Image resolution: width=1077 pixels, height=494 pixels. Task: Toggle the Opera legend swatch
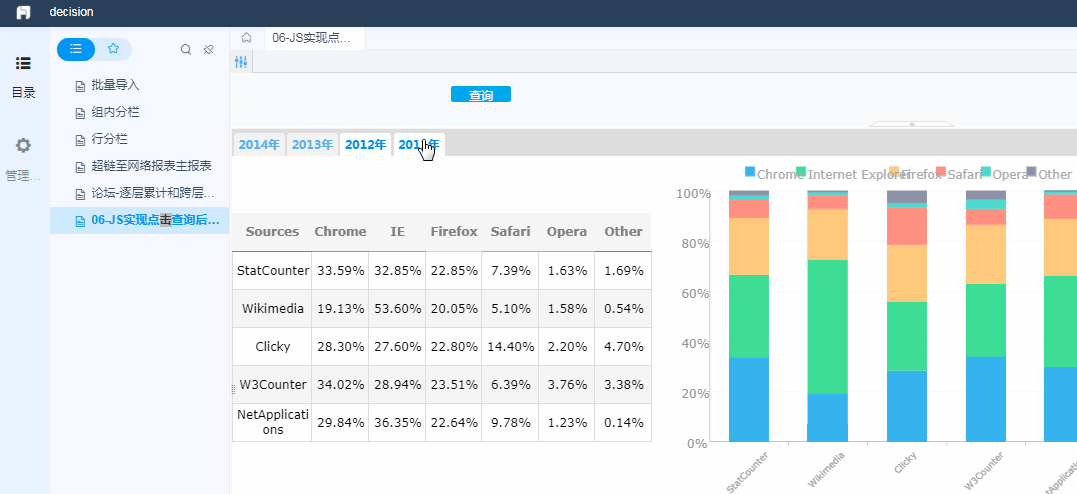point(986,171)
